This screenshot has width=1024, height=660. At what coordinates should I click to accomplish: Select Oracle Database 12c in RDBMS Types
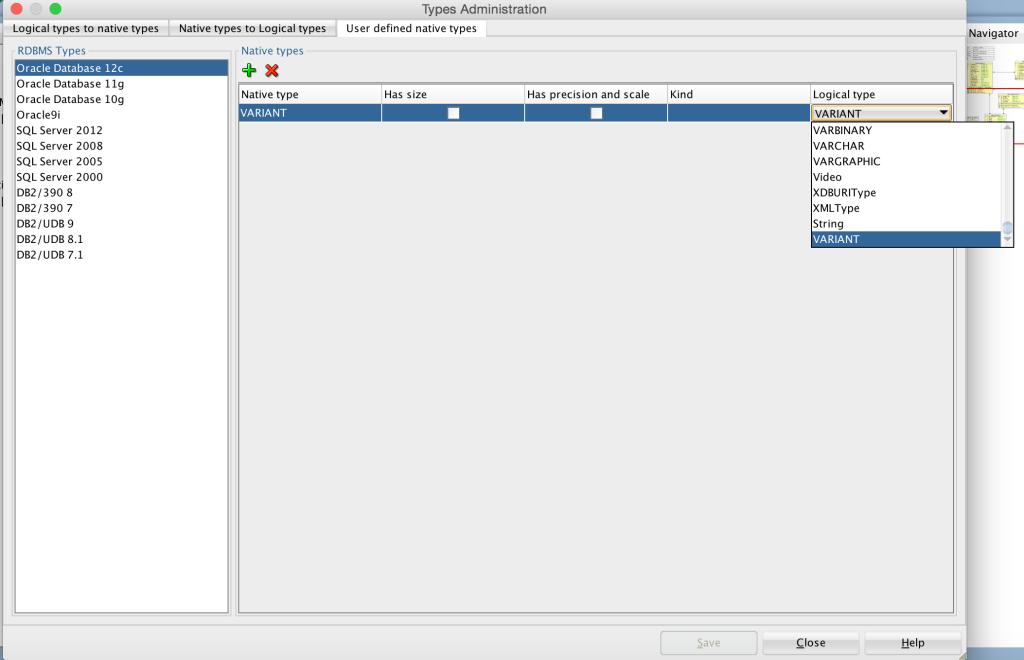[x=121, y=68]
